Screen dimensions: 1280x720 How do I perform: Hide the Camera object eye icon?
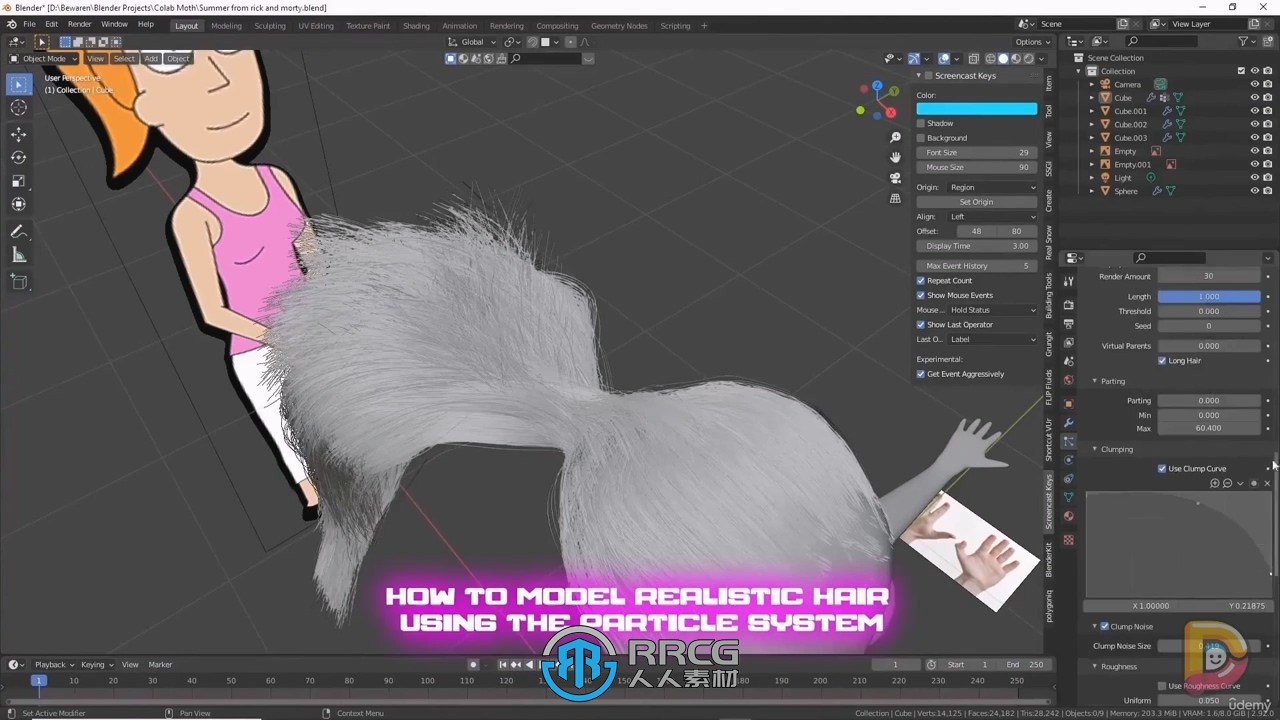(x=1255, y=84)
